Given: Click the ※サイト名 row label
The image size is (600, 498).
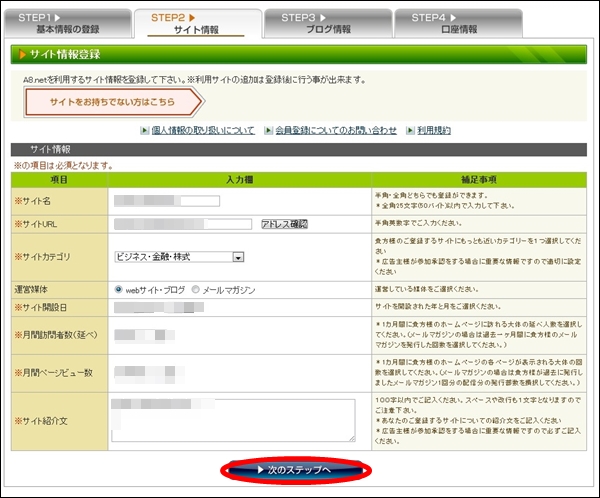Looking at the screenshot, I should tap(33, 201).
